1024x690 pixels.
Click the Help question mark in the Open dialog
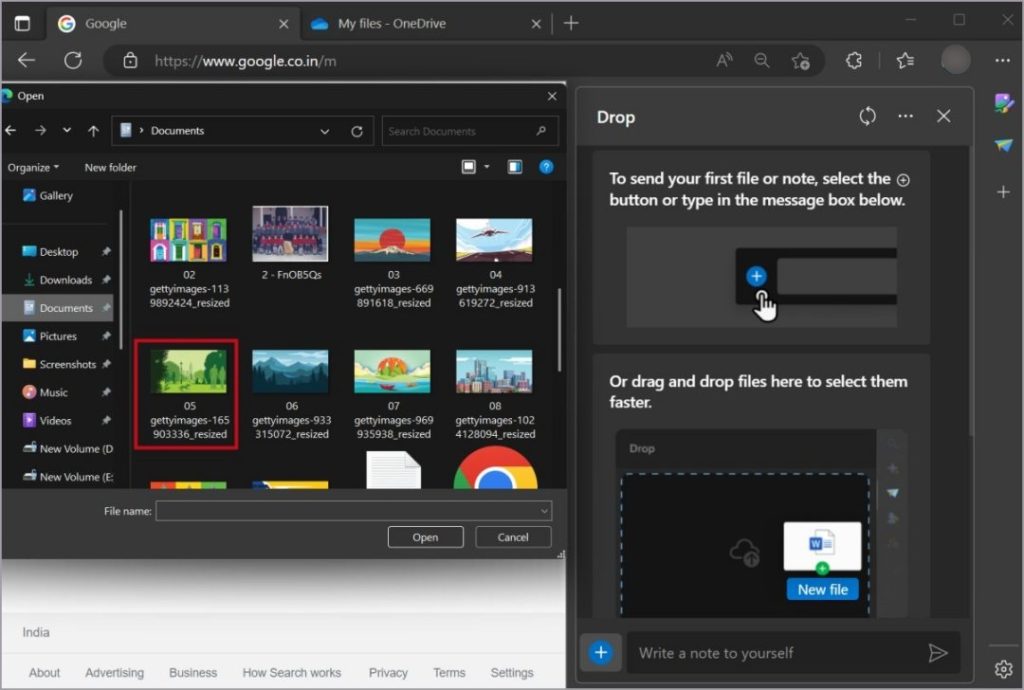tap(546, 167)
